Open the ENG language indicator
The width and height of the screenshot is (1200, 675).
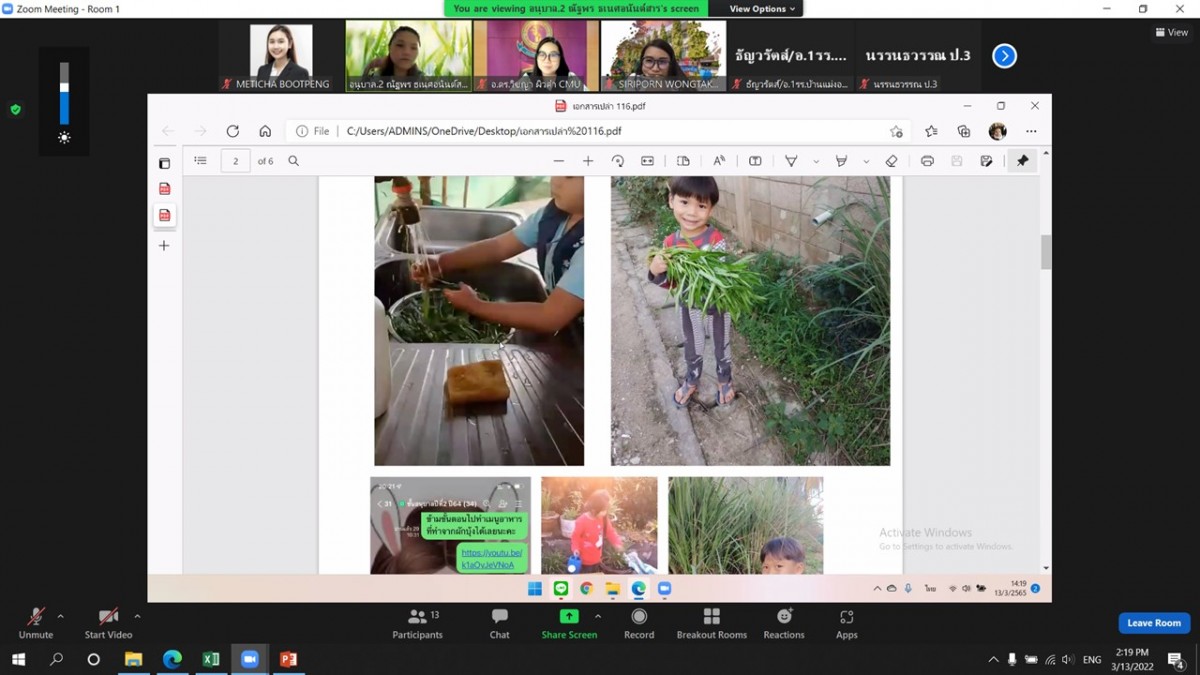click(1092, 660)
